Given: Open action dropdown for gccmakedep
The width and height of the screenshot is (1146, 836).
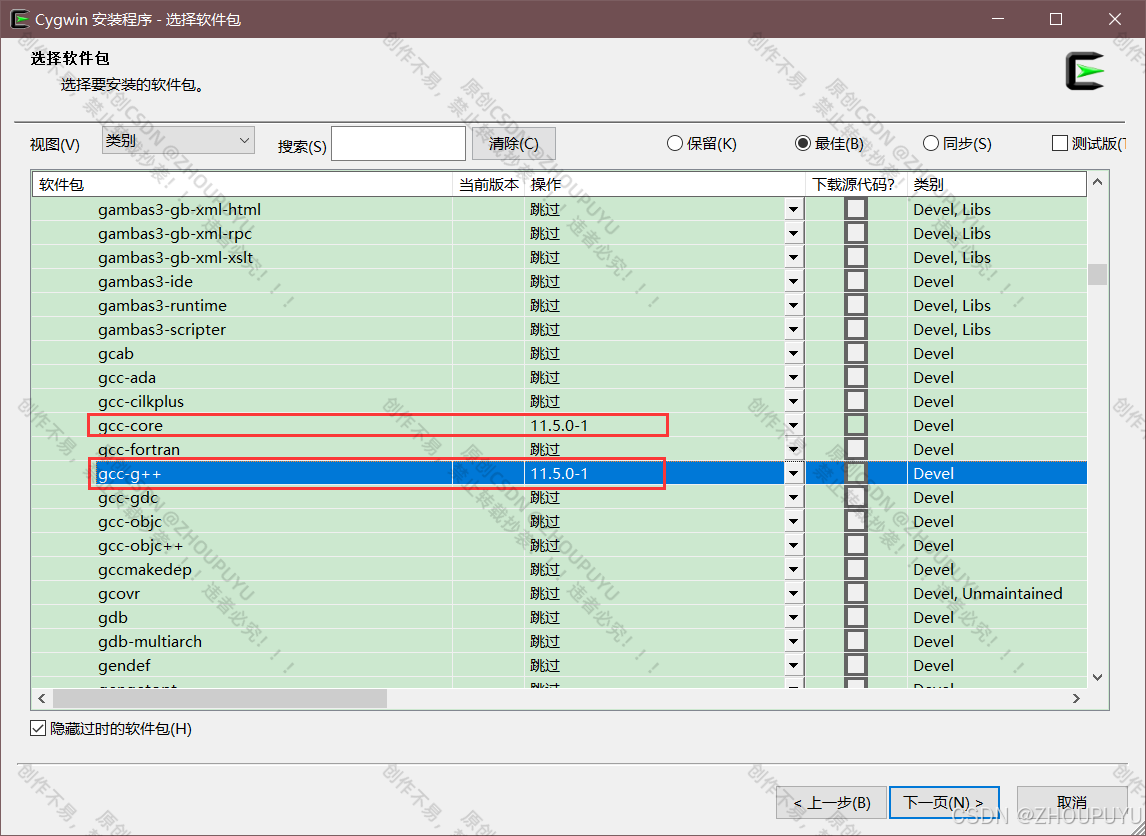Looking at the screenshot, I should tap(794, 569).
